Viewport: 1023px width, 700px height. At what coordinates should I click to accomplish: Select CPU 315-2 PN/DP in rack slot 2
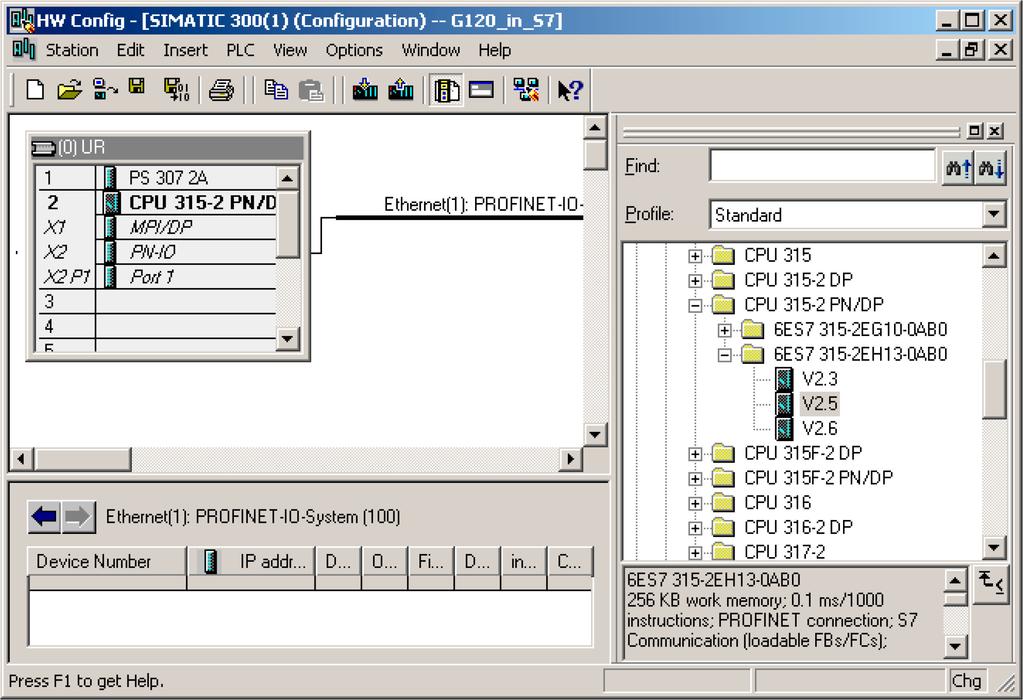point(157,202)
